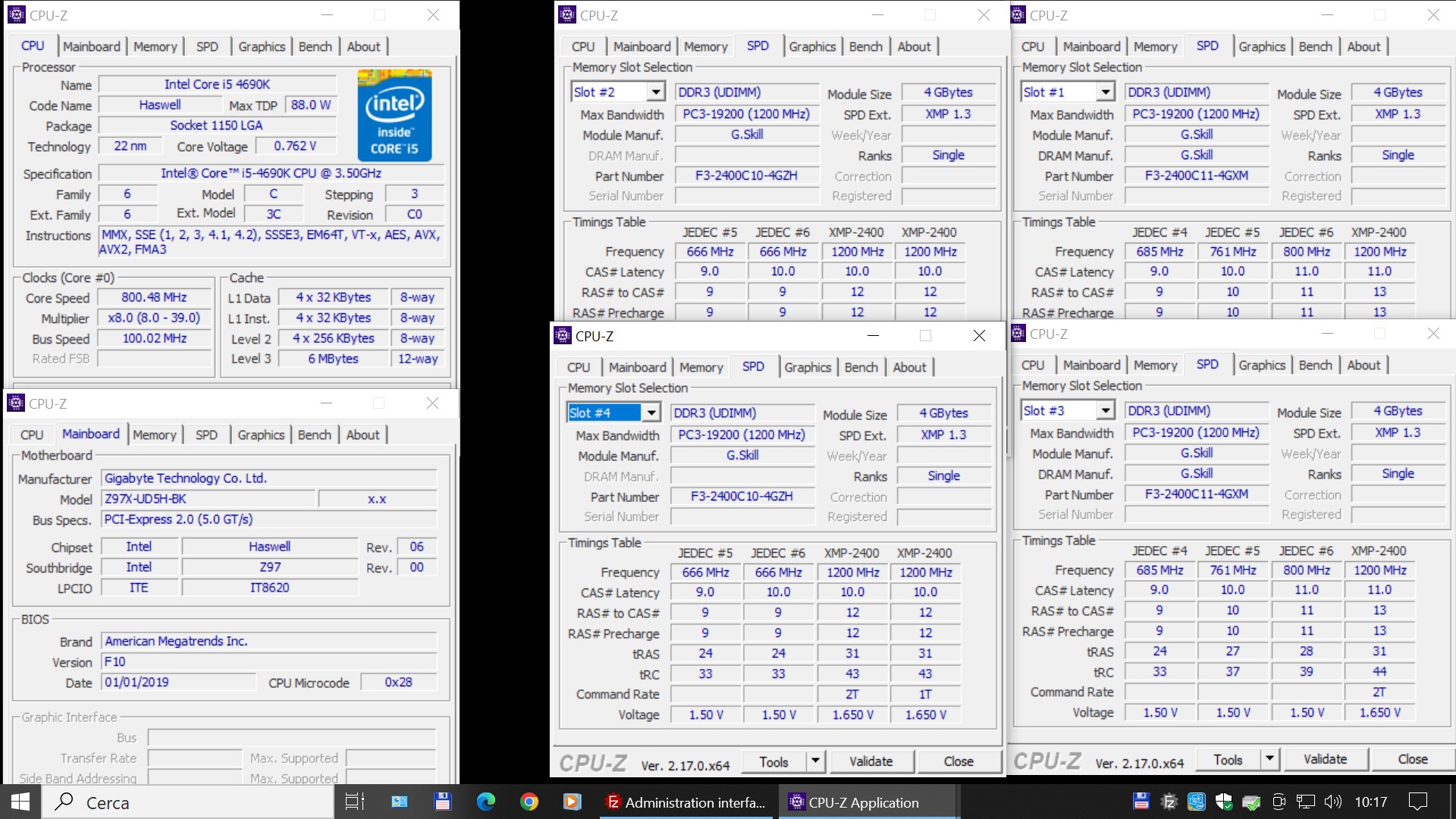This screenshot has width=1456, height=819.
Task: Click the Task View taskbar icon
Action: [x=354, y=802]
